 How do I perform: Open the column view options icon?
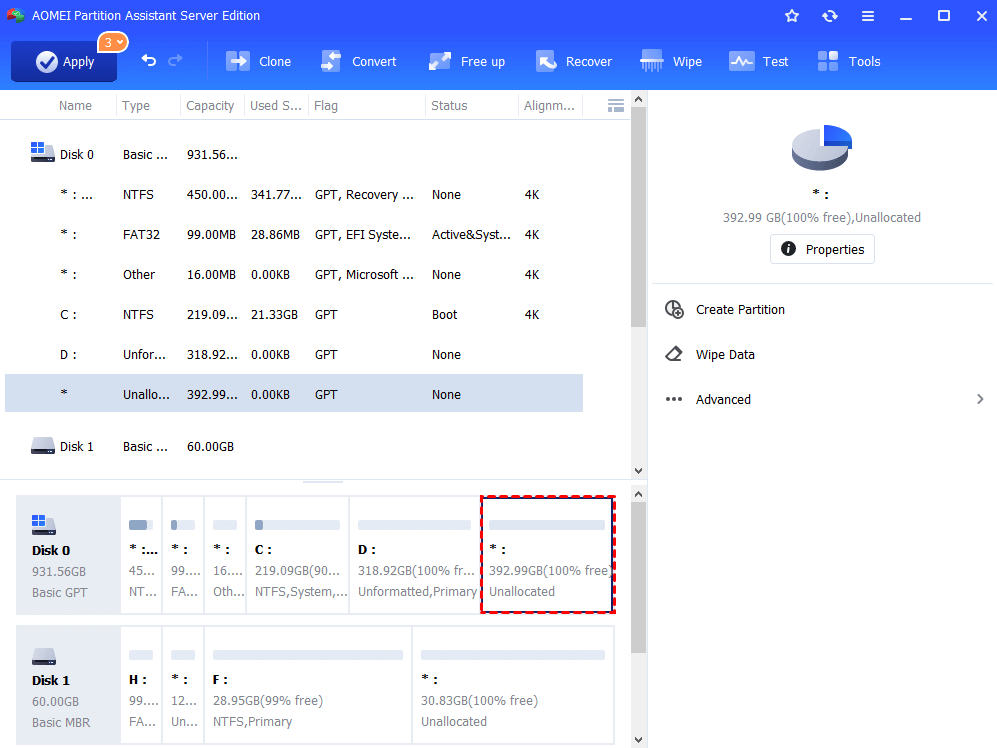pyautogui.click(x=615, y=106)
